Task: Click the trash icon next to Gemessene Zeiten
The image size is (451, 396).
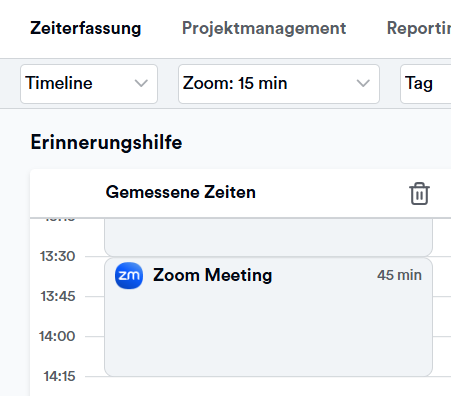Action: (419, 193)
